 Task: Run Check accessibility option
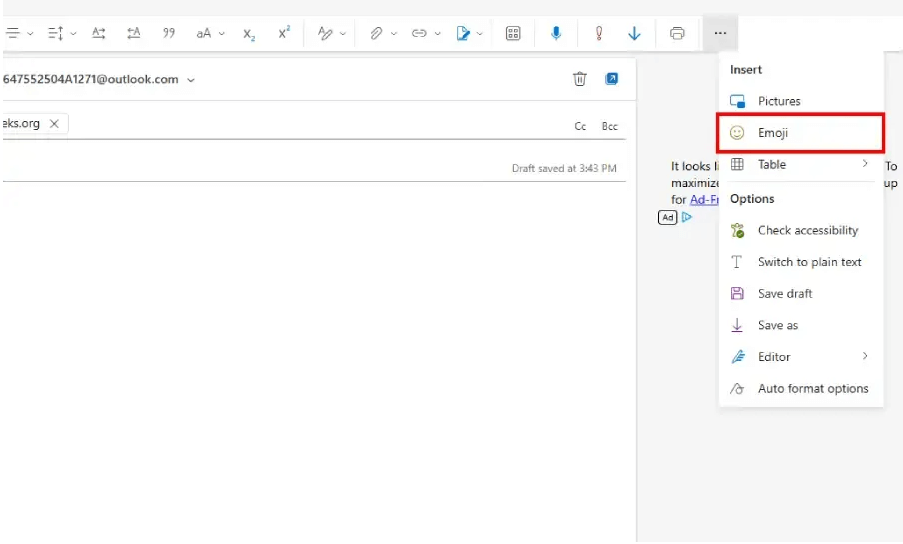(x=800, y=230)
